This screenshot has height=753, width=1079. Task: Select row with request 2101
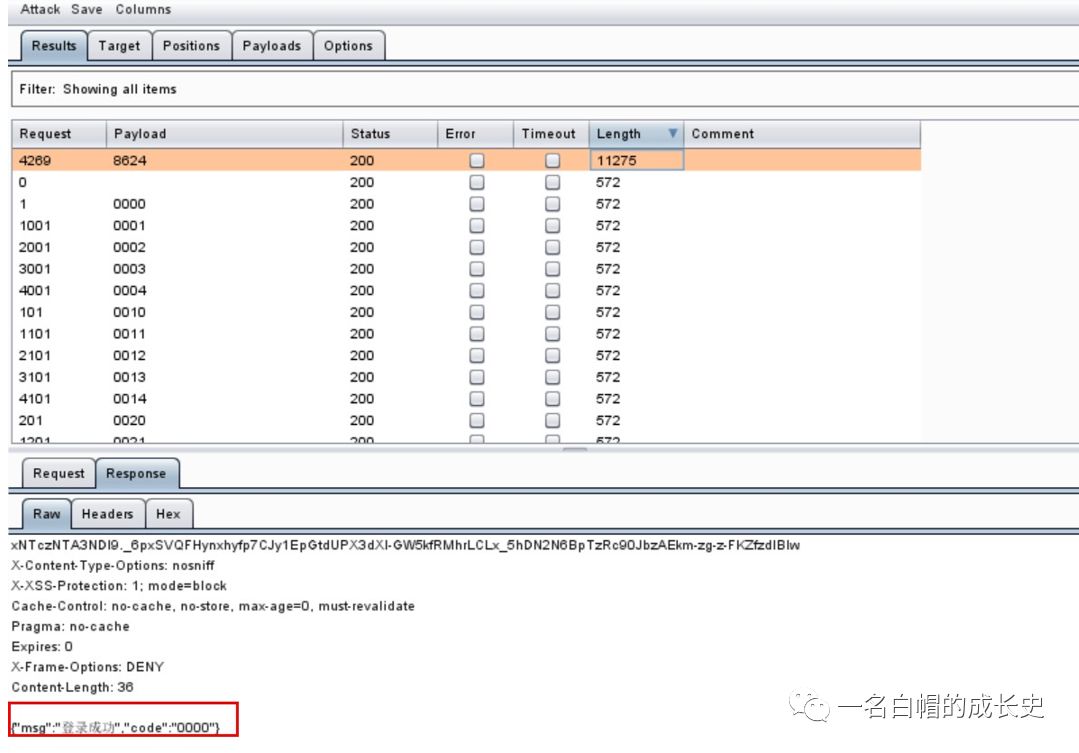(466, 356)
